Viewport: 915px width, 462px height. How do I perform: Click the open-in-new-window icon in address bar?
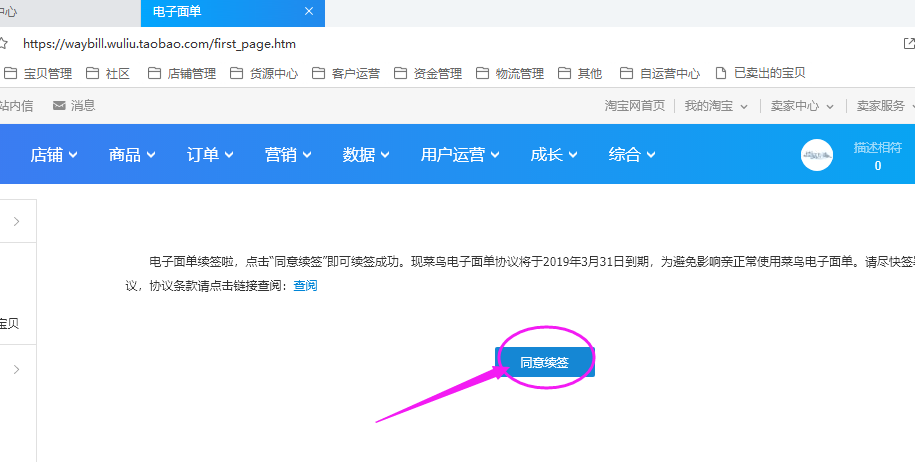909,44
